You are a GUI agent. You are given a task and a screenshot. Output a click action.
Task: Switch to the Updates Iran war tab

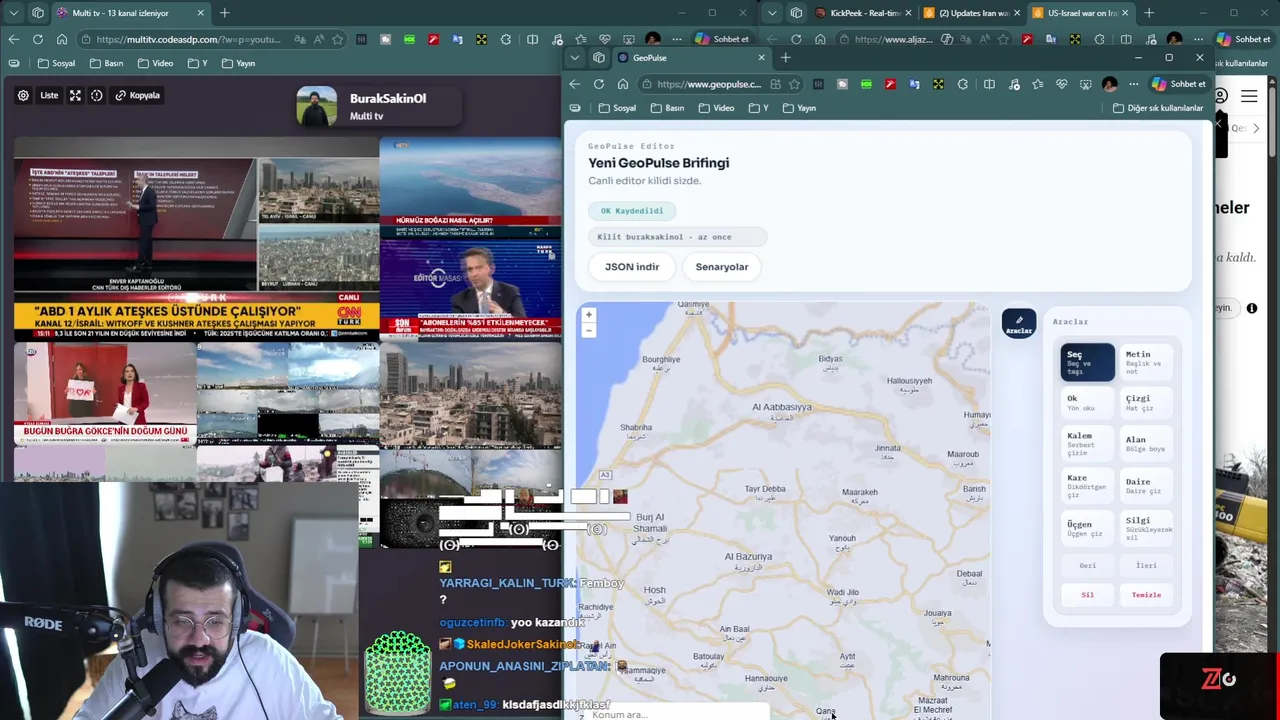(971, 13)
